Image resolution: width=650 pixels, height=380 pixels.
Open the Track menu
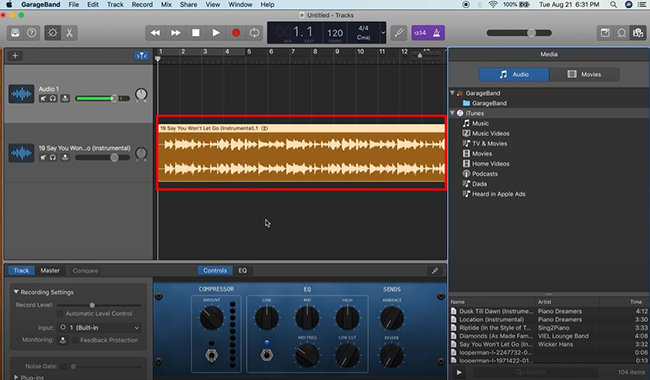click(x=115, y=5)
